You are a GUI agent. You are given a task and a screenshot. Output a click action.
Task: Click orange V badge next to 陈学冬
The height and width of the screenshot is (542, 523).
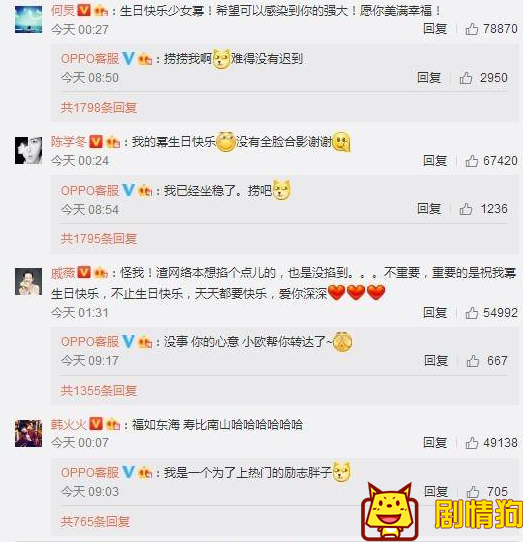96,142
